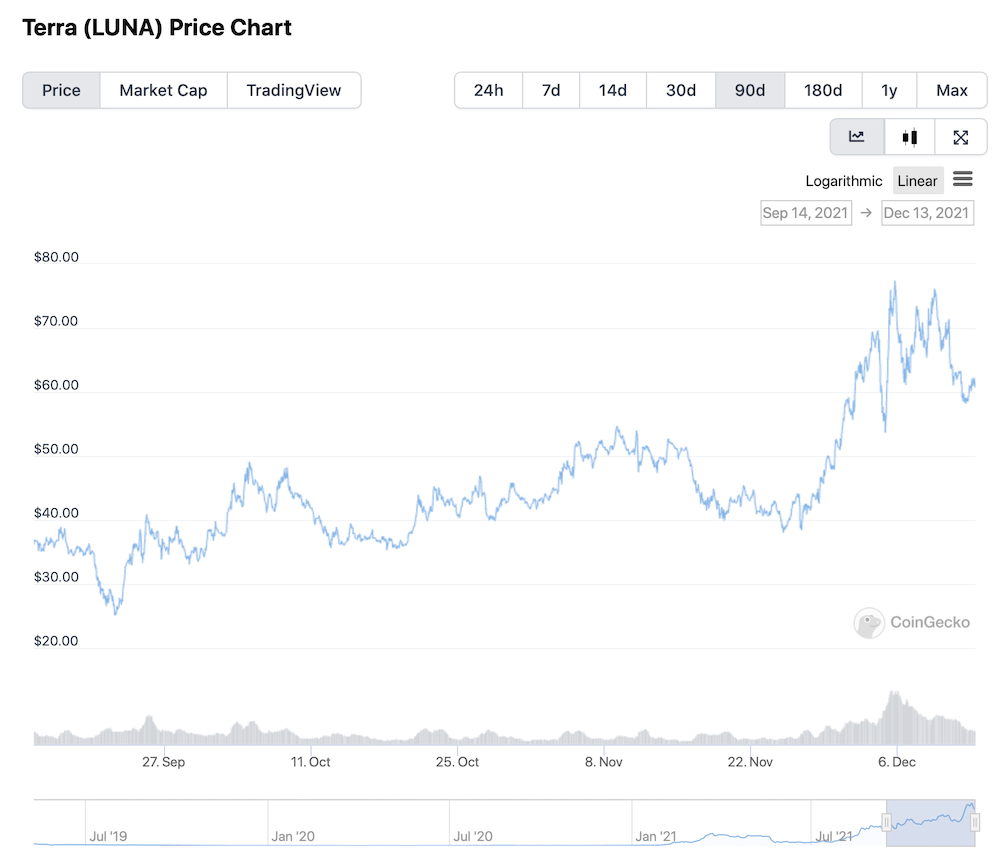
Task: Show the Max time range
Action: pyautogui.click(x=952, y=91)
